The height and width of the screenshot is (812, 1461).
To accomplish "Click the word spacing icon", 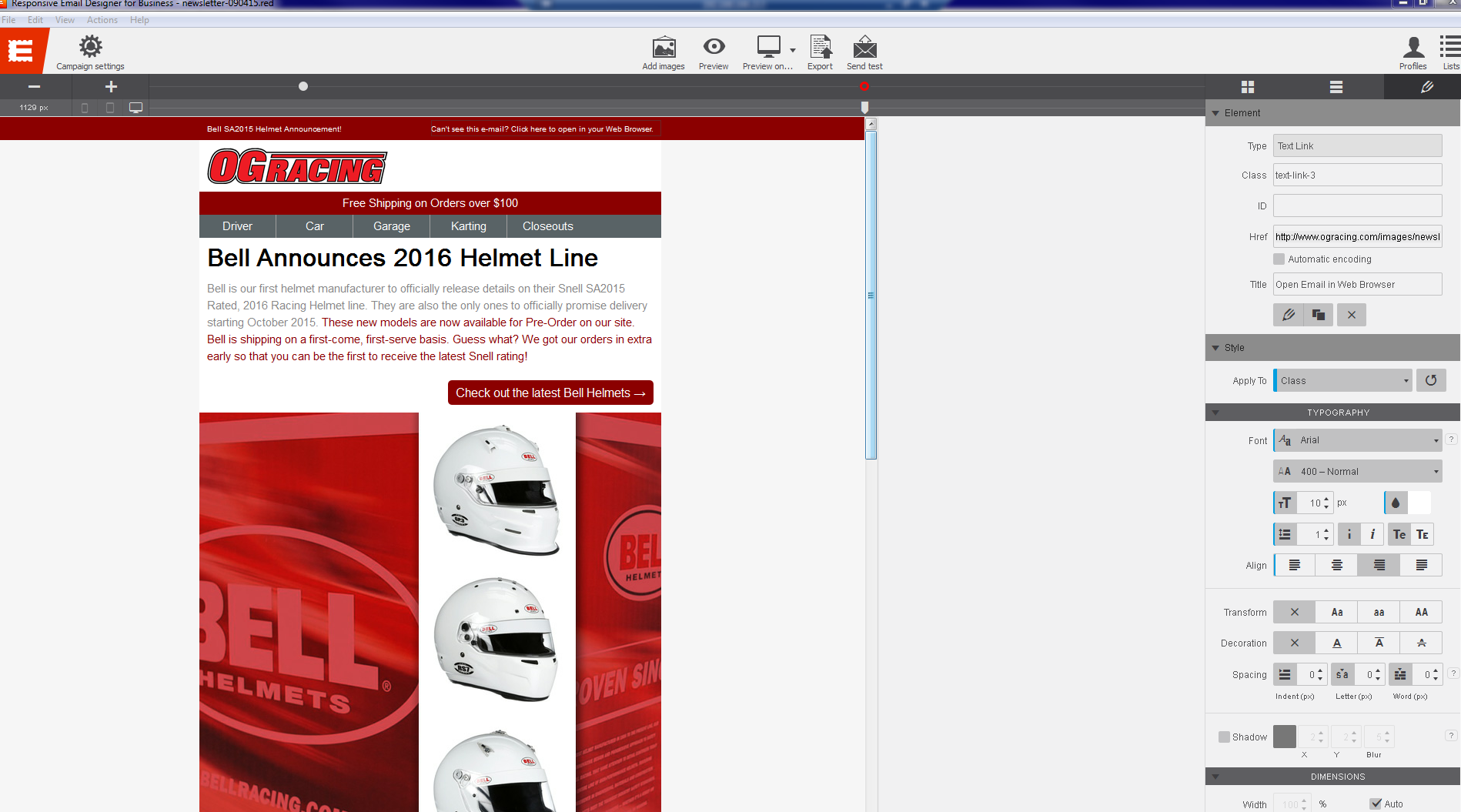I will tap(1400, 675).
